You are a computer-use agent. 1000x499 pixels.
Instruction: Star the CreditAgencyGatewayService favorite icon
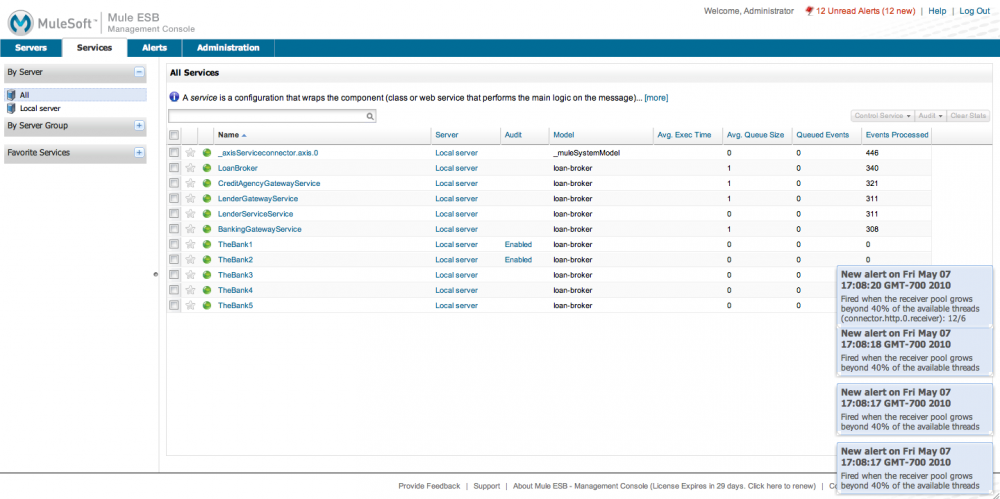click(x=190, y=183)
